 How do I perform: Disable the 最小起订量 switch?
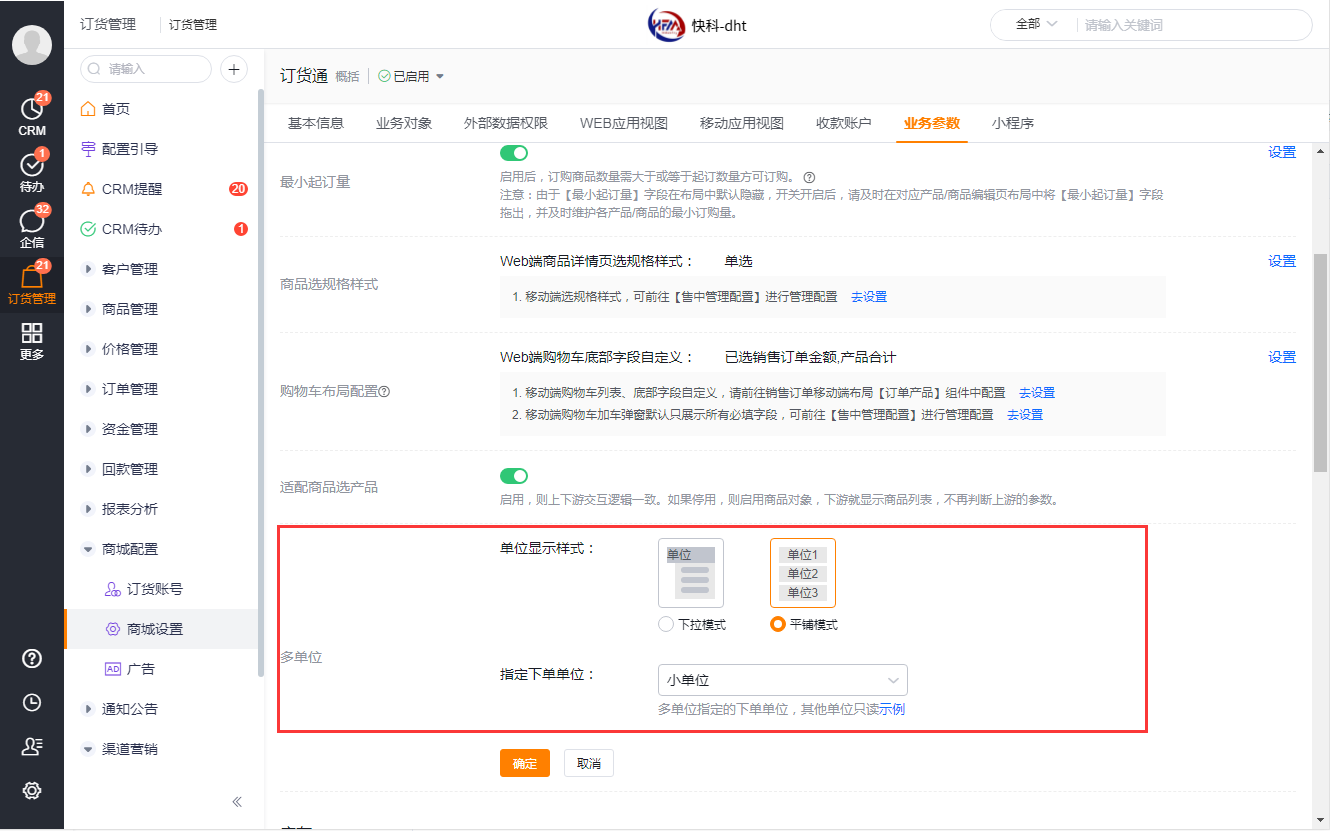tap(513, 153)
